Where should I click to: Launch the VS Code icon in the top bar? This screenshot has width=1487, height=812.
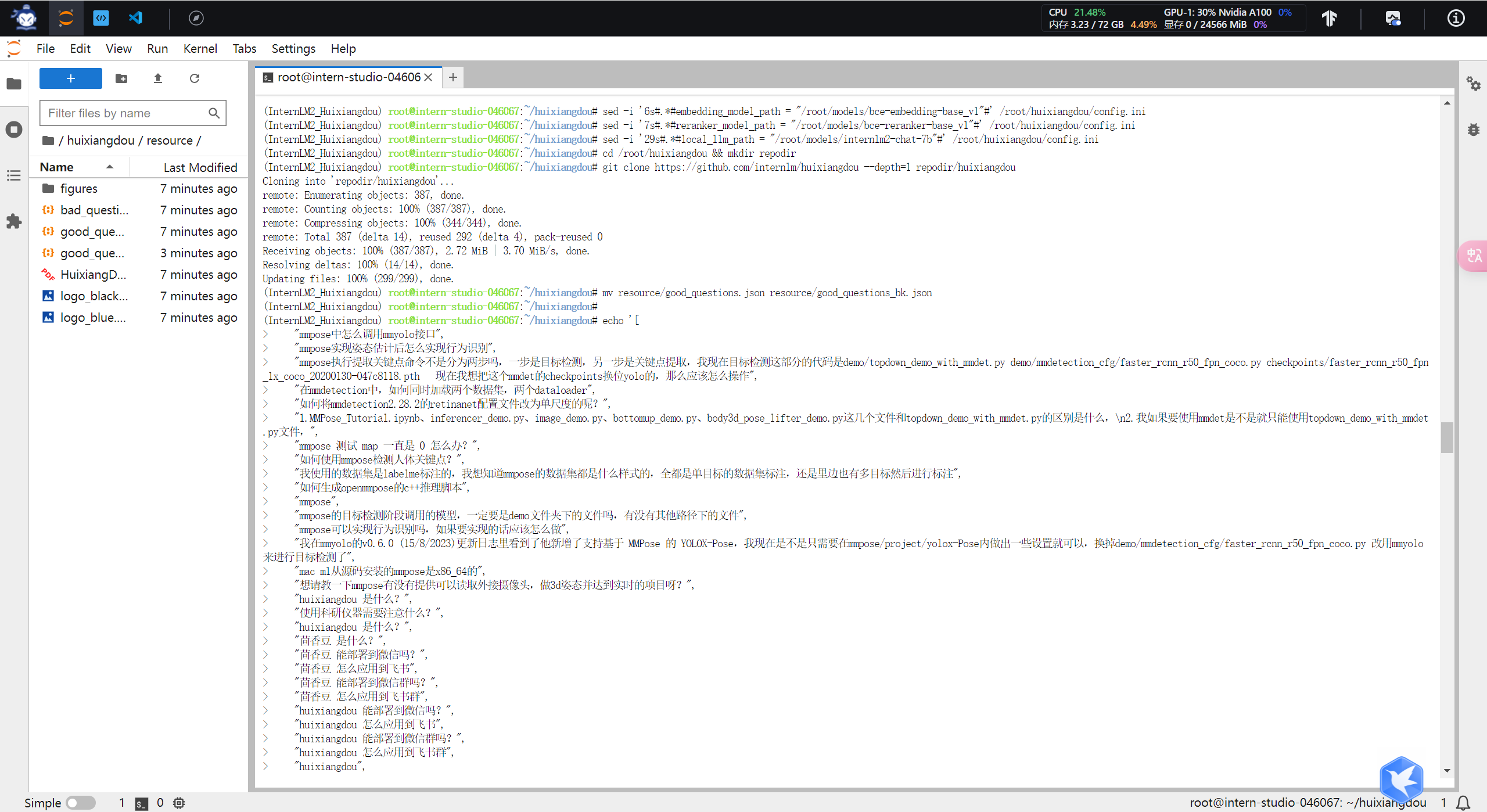136,18
